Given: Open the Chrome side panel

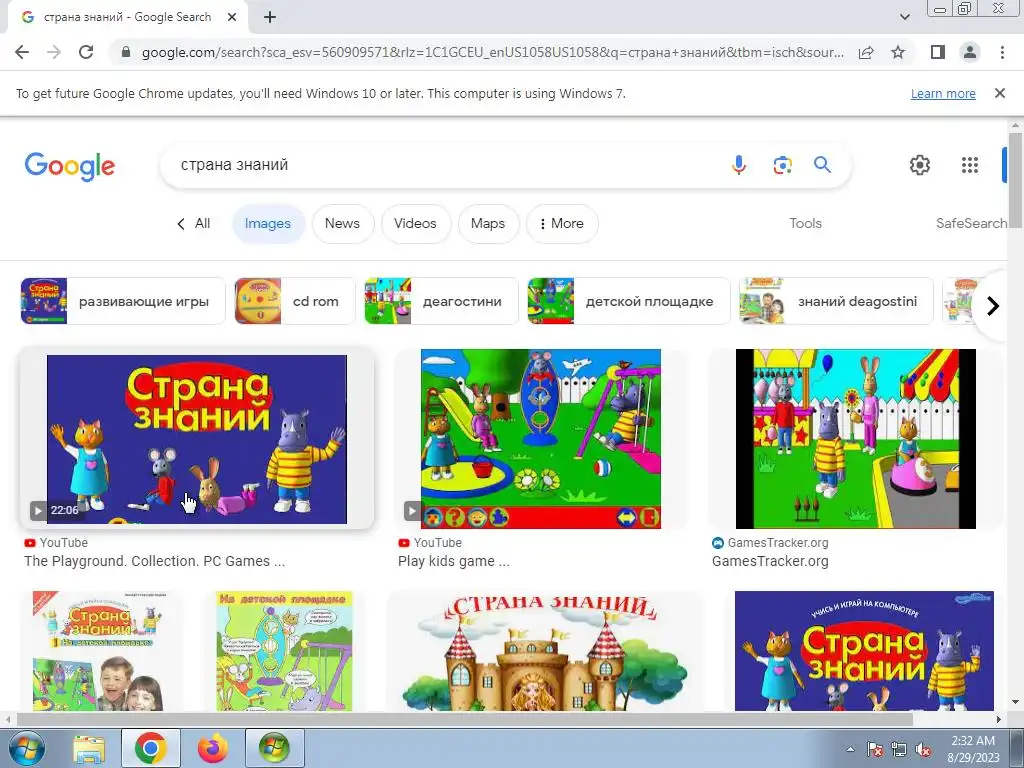Looking at the screenshot, I should click(938, 52).
